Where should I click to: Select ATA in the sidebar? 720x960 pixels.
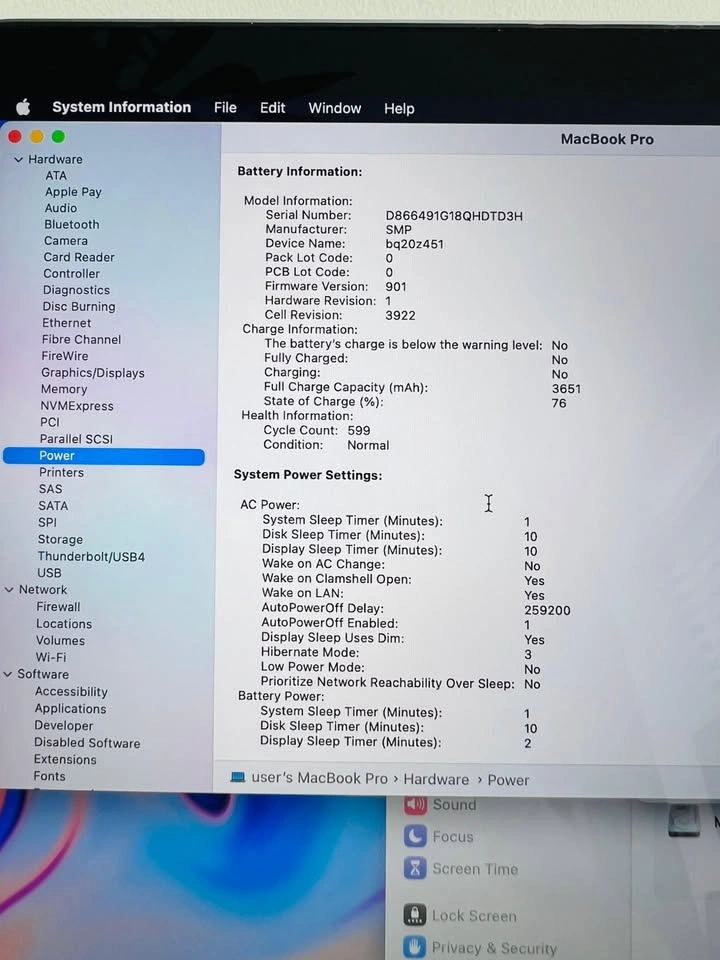tap(56, 175)
